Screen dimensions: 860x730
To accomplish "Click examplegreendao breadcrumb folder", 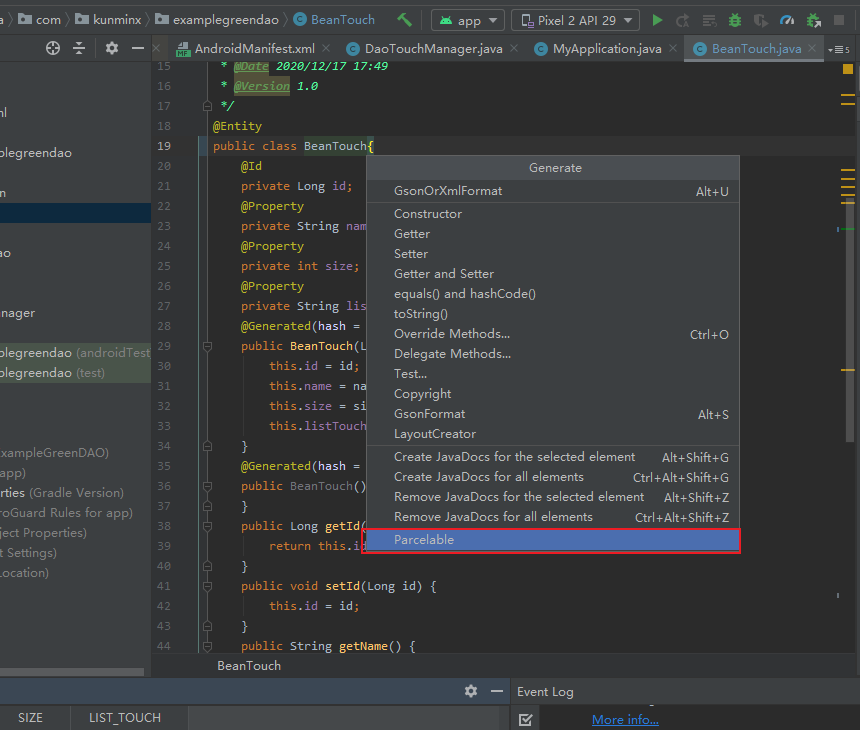I will [218, 20].
